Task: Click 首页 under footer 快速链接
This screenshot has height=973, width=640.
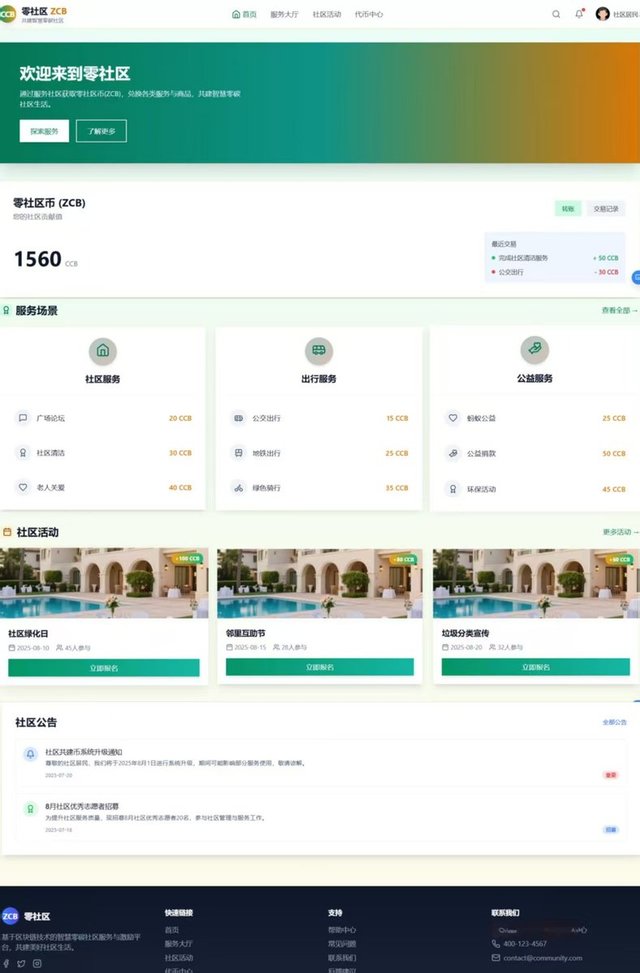Action: [x=172, y=930]
